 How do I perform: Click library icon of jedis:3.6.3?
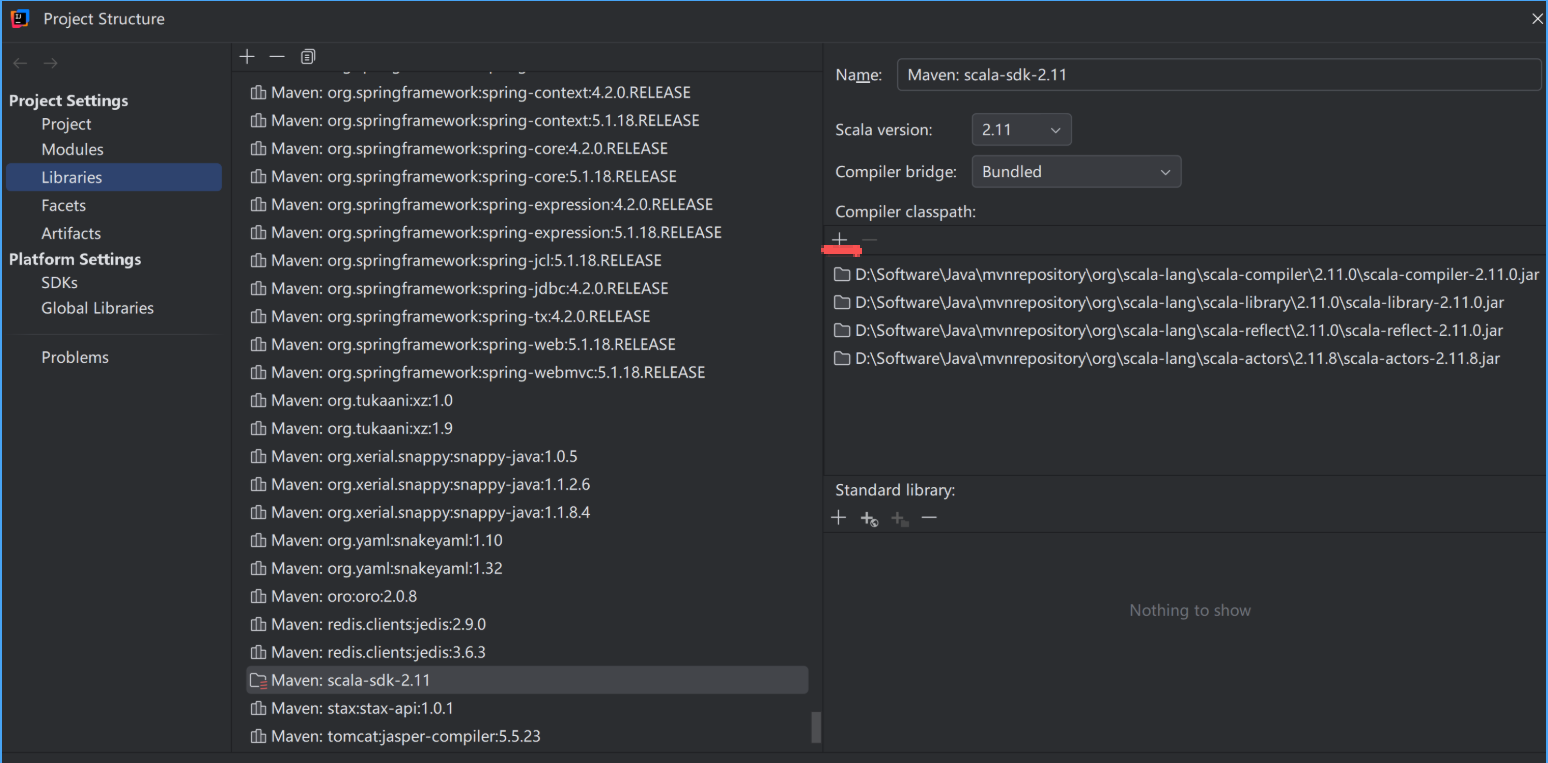coord(258,652)
